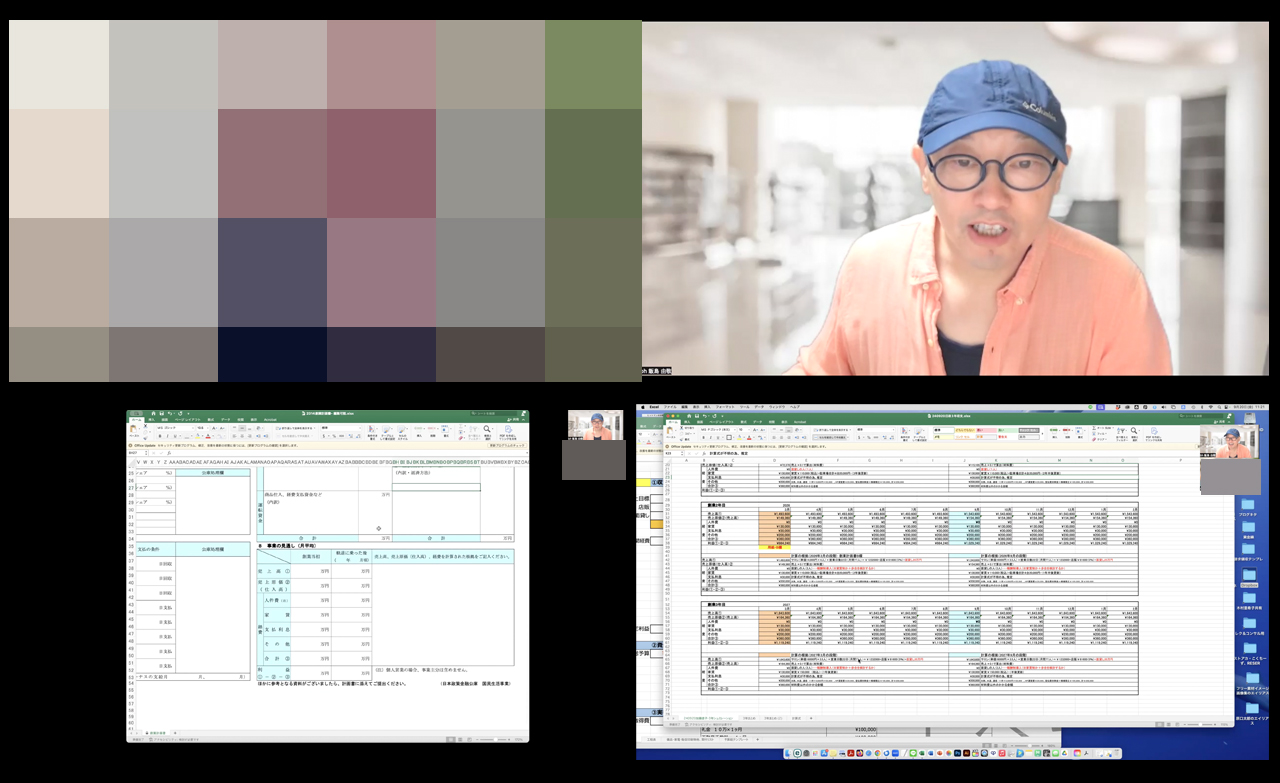Open the フォーマット menu in macOS menu bar
1280x783 pixels.
[x=725, y=407]
